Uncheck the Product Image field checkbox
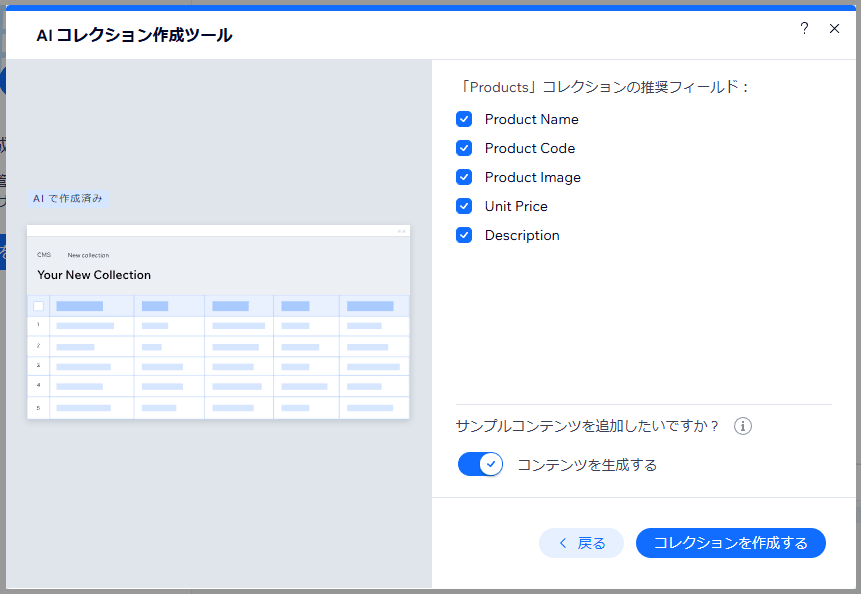861x594 pixels. coord(464,177)
